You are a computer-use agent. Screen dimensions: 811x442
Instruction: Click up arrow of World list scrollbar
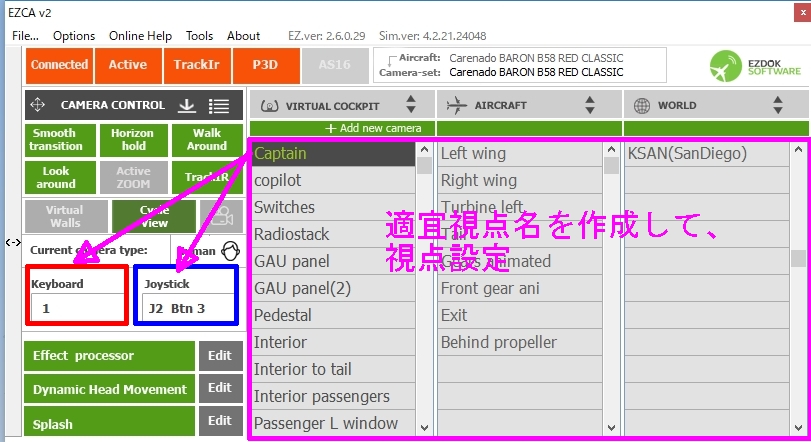(x=798, y=150)
